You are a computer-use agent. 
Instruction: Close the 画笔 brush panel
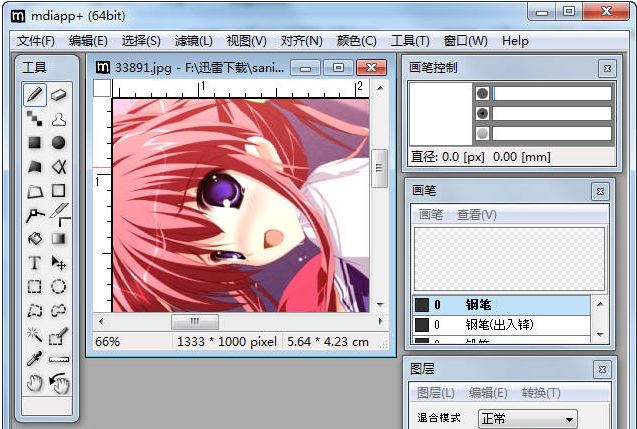pyautogui.click(x=600, y=191)
